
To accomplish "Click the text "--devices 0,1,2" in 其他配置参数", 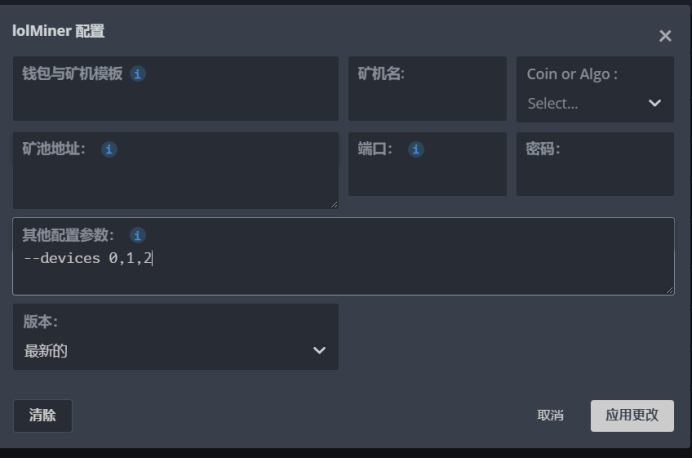I will [87, 259].
